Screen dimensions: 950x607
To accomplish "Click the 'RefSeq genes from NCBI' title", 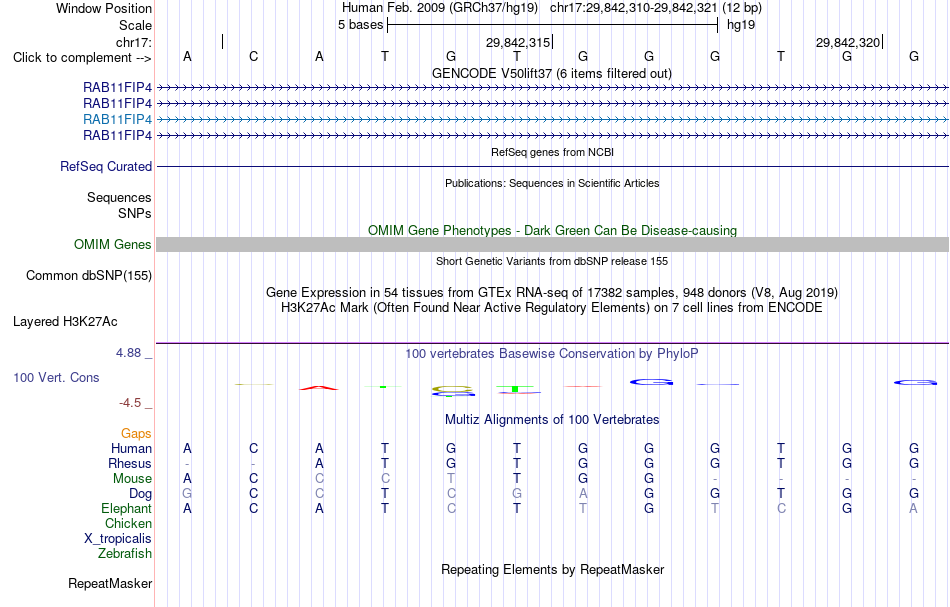I will (553, 152).
